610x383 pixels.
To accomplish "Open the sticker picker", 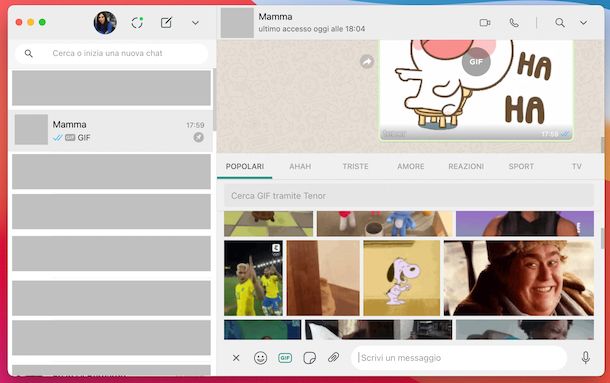I will tap(309, 358).
